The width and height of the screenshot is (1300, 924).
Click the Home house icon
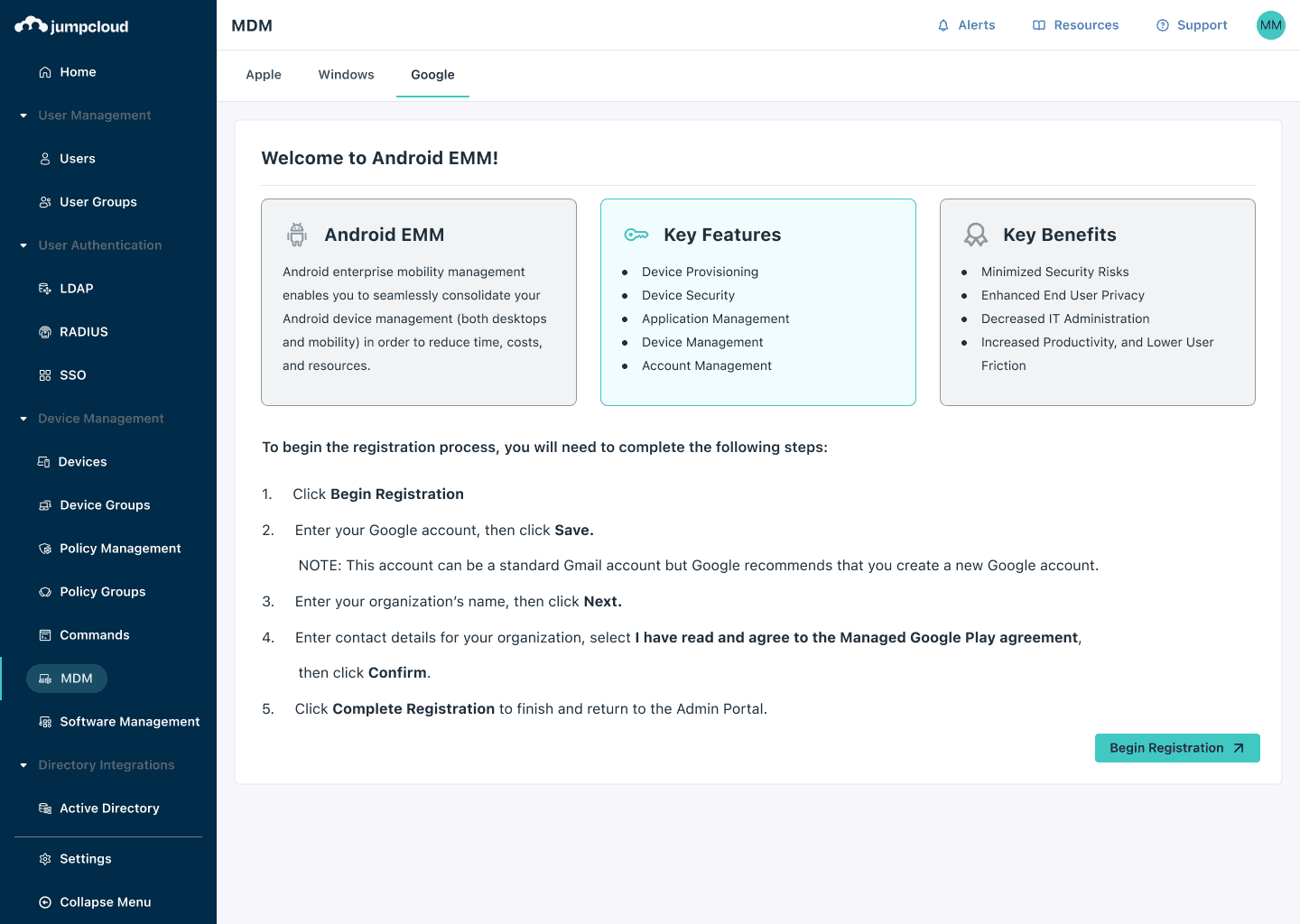(45, 72)
